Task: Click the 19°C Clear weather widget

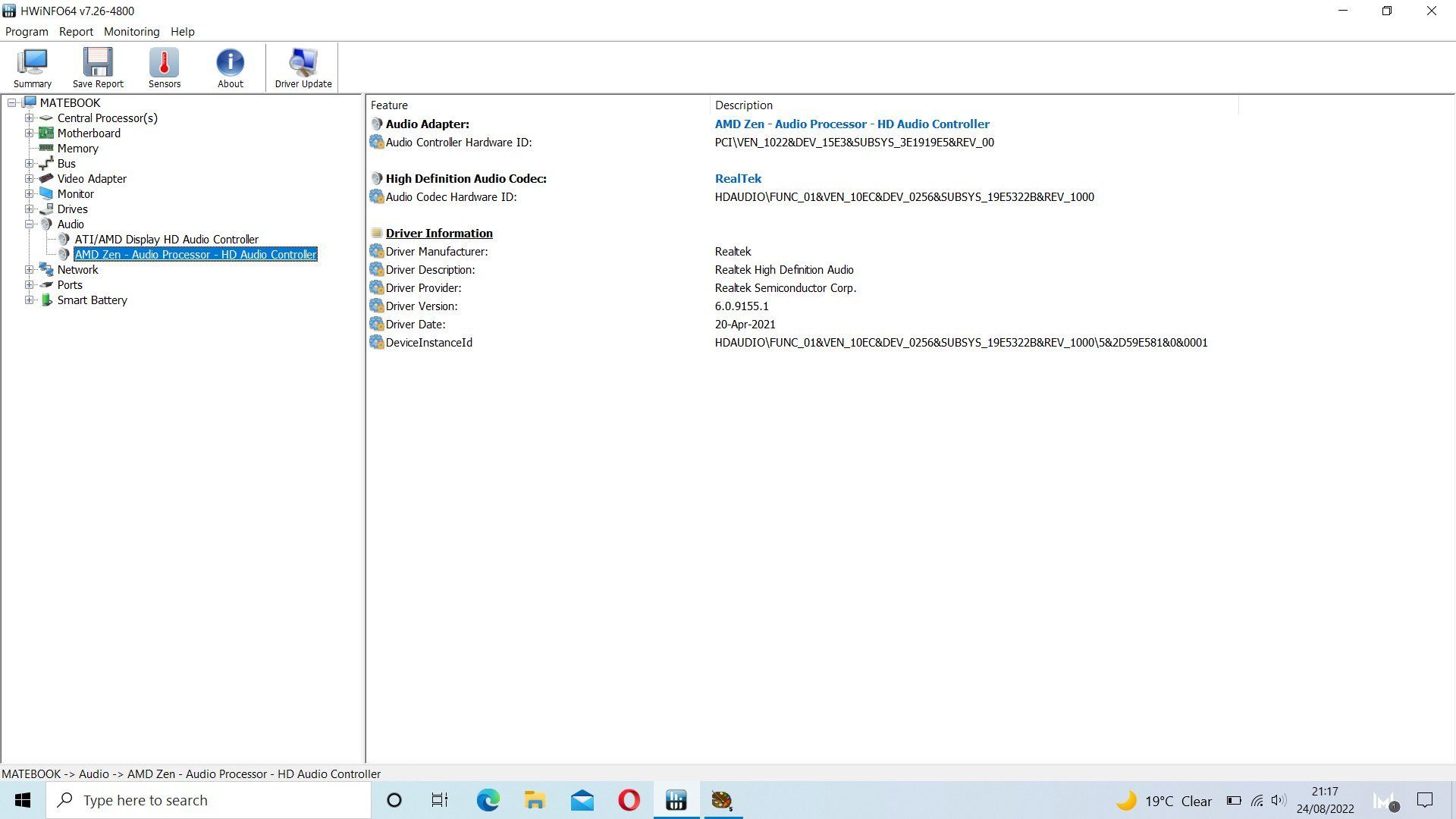Action: 1163,800
